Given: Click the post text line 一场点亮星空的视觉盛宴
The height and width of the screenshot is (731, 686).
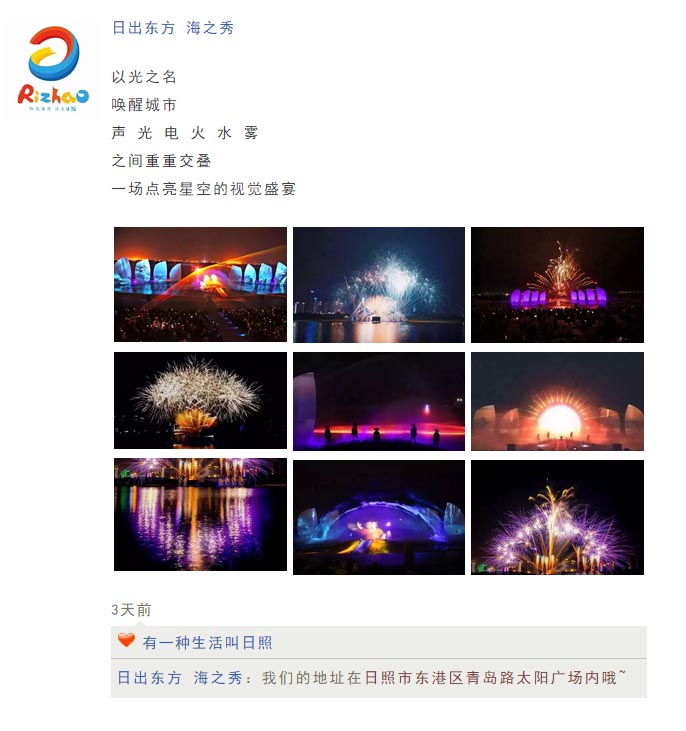Looking at the screenshot, I should (203, 188).
